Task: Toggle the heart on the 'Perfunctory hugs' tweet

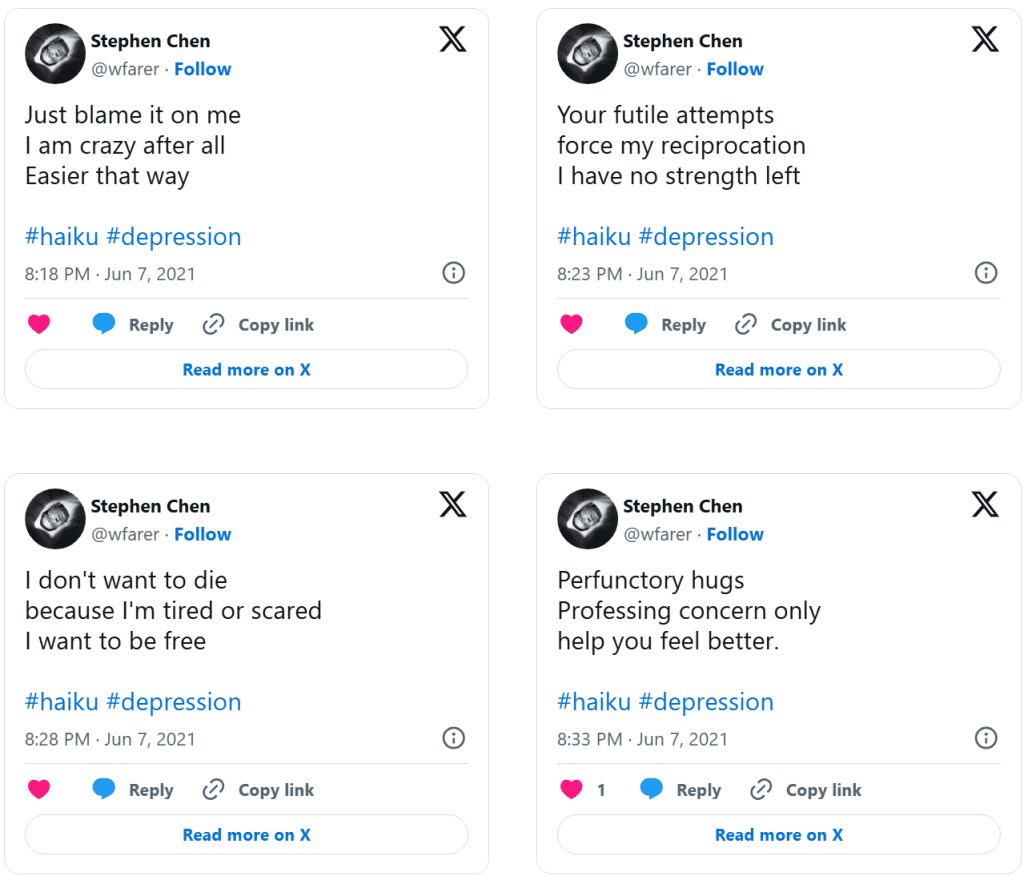Action: coord(571,789)
